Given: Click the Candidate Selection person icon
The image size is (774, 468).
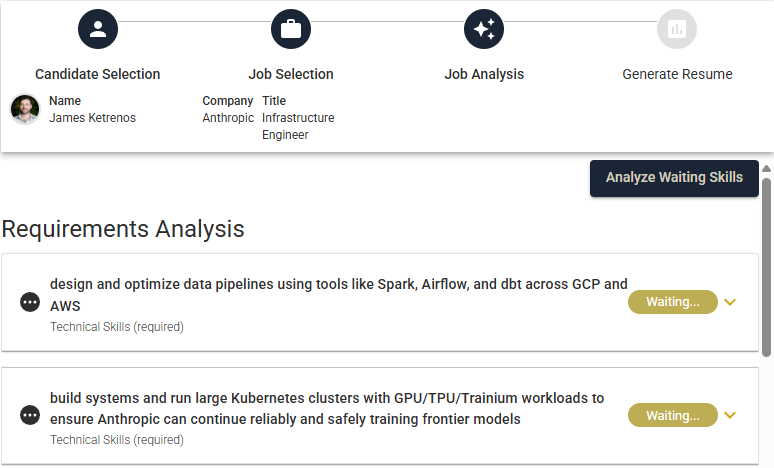Looking at the screenshot, I should [x=98, y=29].
